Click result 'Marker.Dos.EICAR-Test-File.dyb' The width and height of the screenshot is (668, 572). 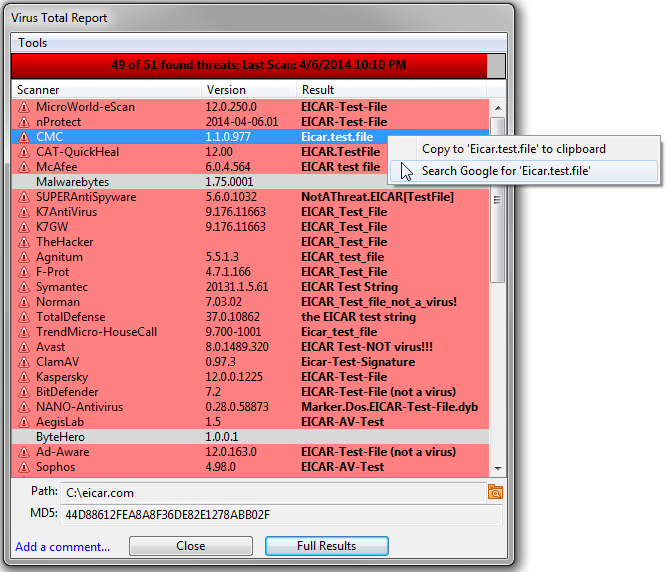coord(389,407)
